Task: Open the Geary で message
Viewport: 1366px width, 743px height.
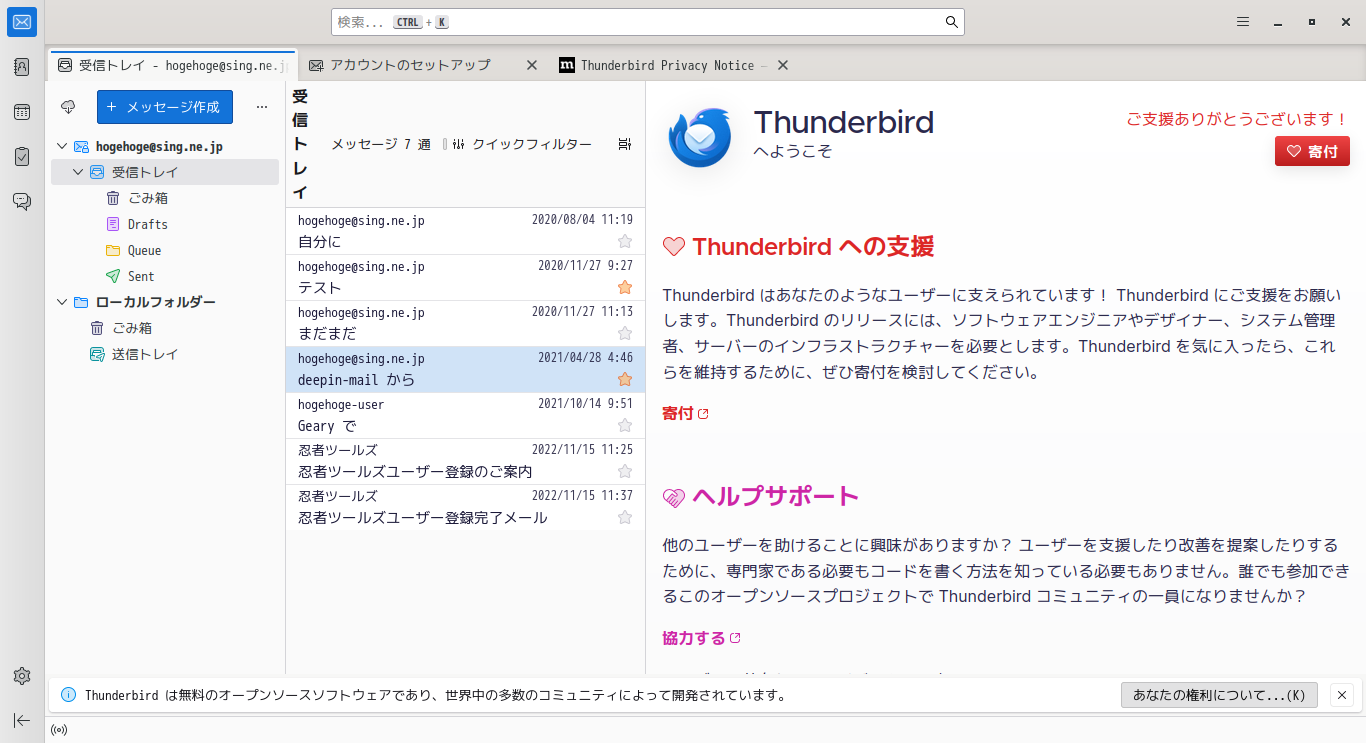Action: pyautogui.click(x=465, y=415)
